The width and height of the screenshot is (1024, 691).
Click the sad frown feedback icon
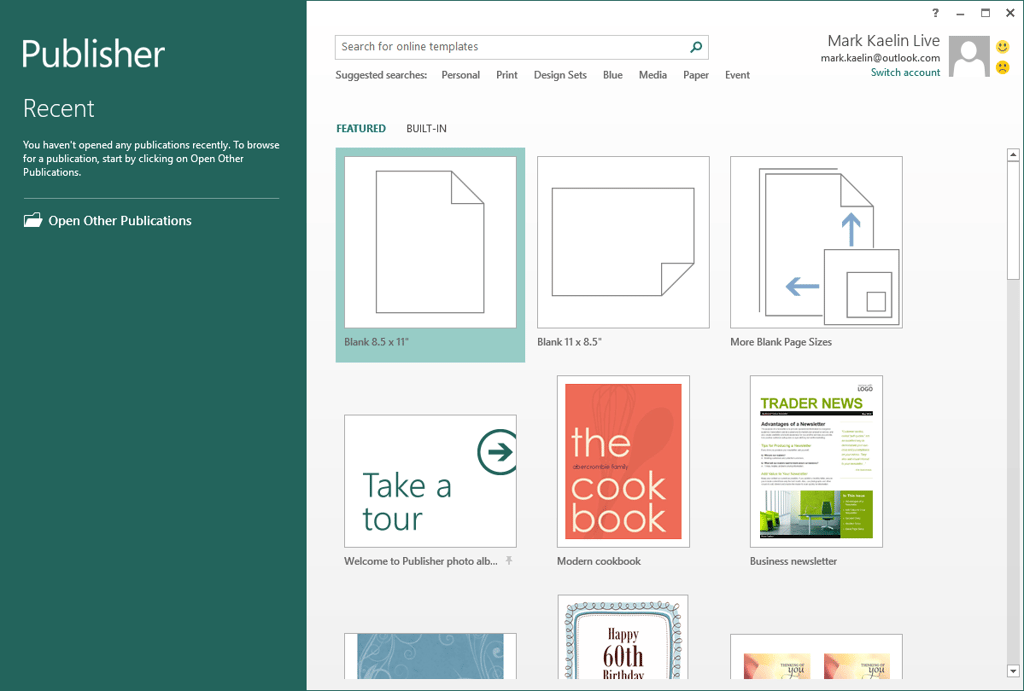point(1002,67)
